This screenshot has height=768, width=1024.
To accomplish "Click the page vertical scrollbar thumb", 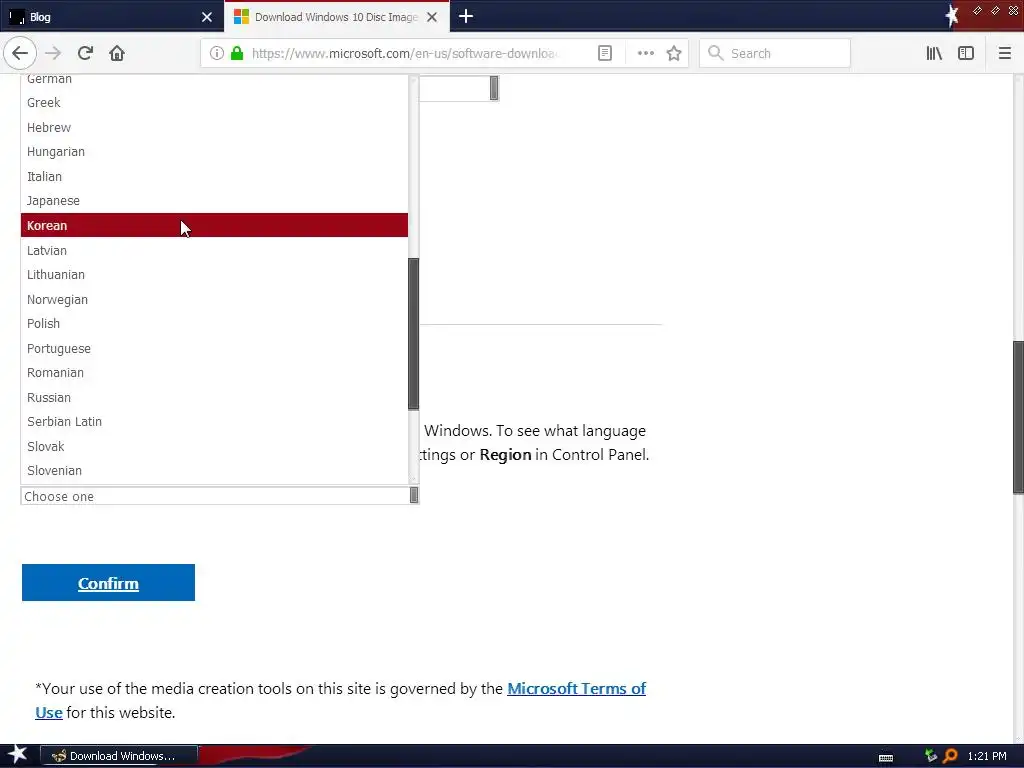I will point(1018,417).
